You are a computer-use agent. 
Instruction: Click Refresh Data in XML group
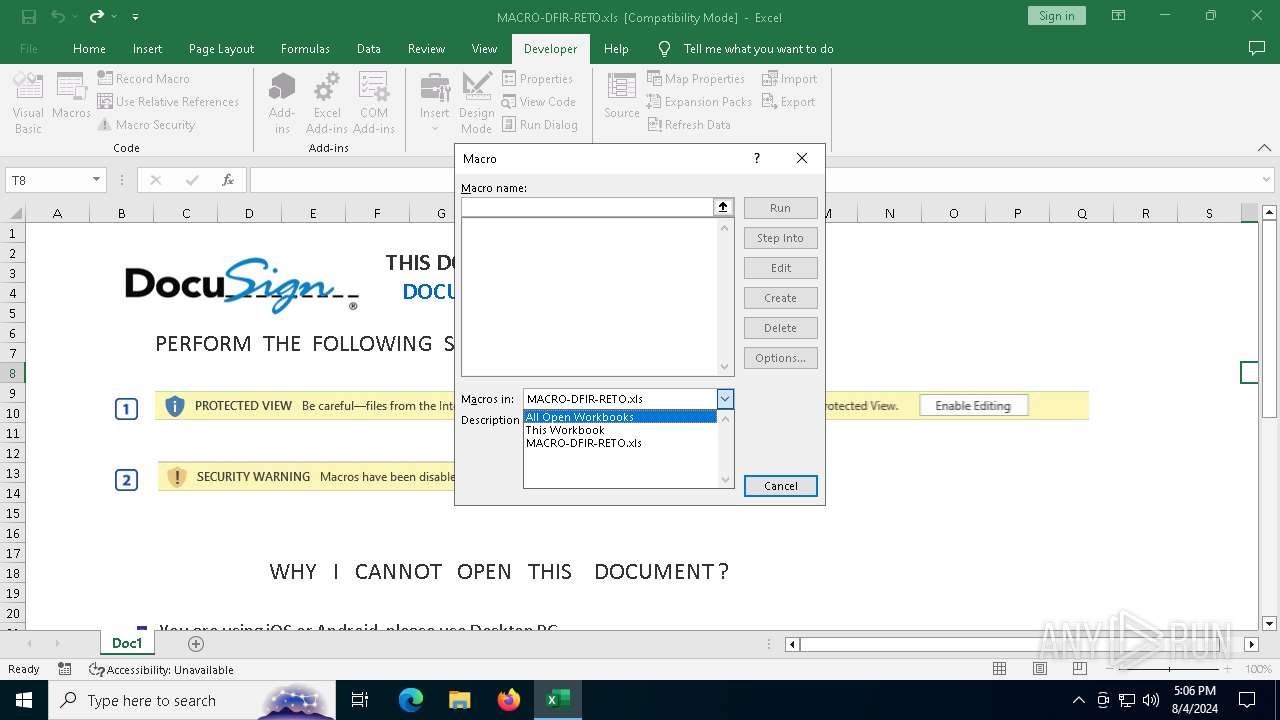click(x=689, y=125)
